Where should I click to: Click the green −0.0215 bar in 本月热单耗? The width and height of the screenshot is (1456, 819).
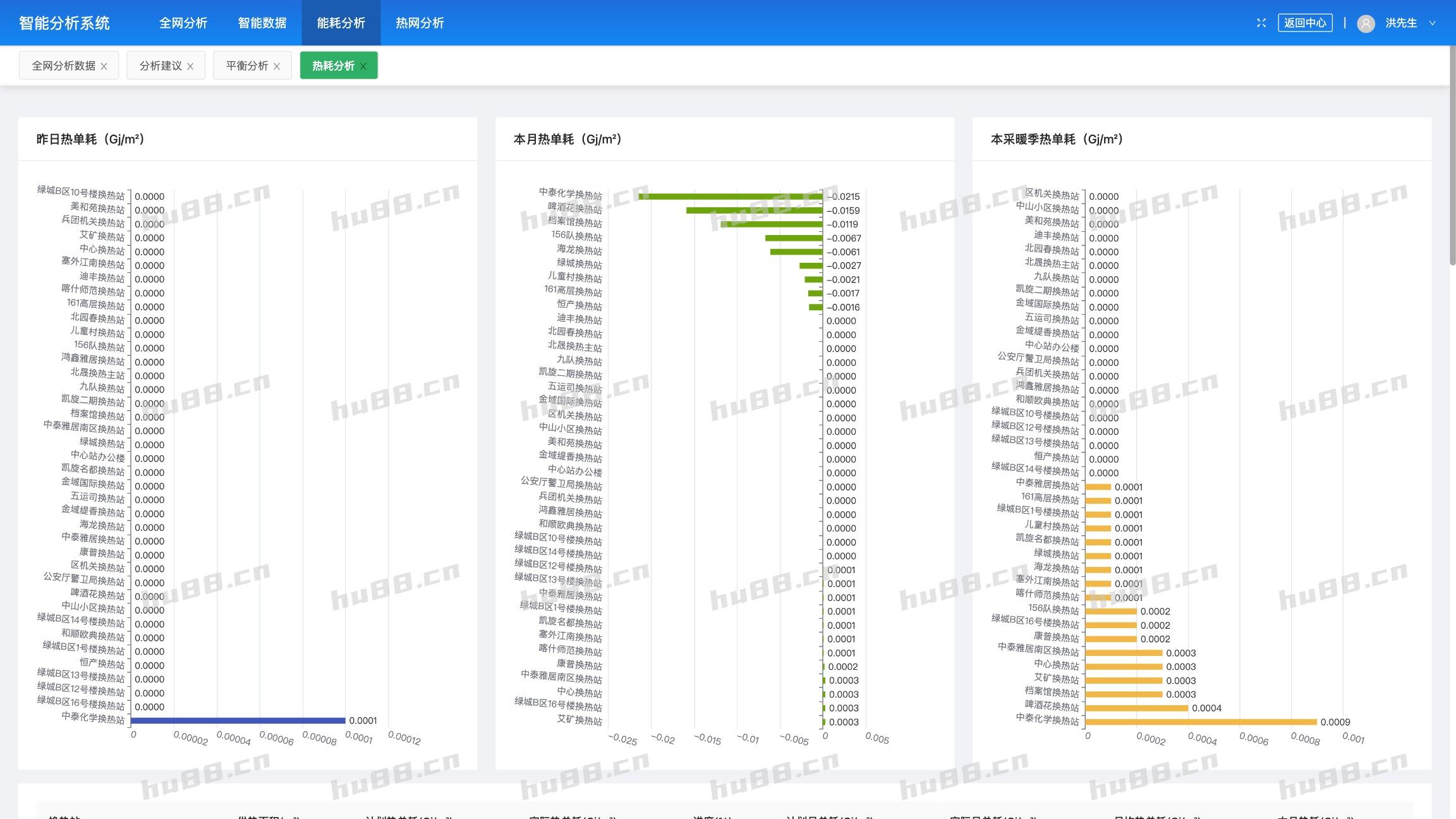coord(731,197)
